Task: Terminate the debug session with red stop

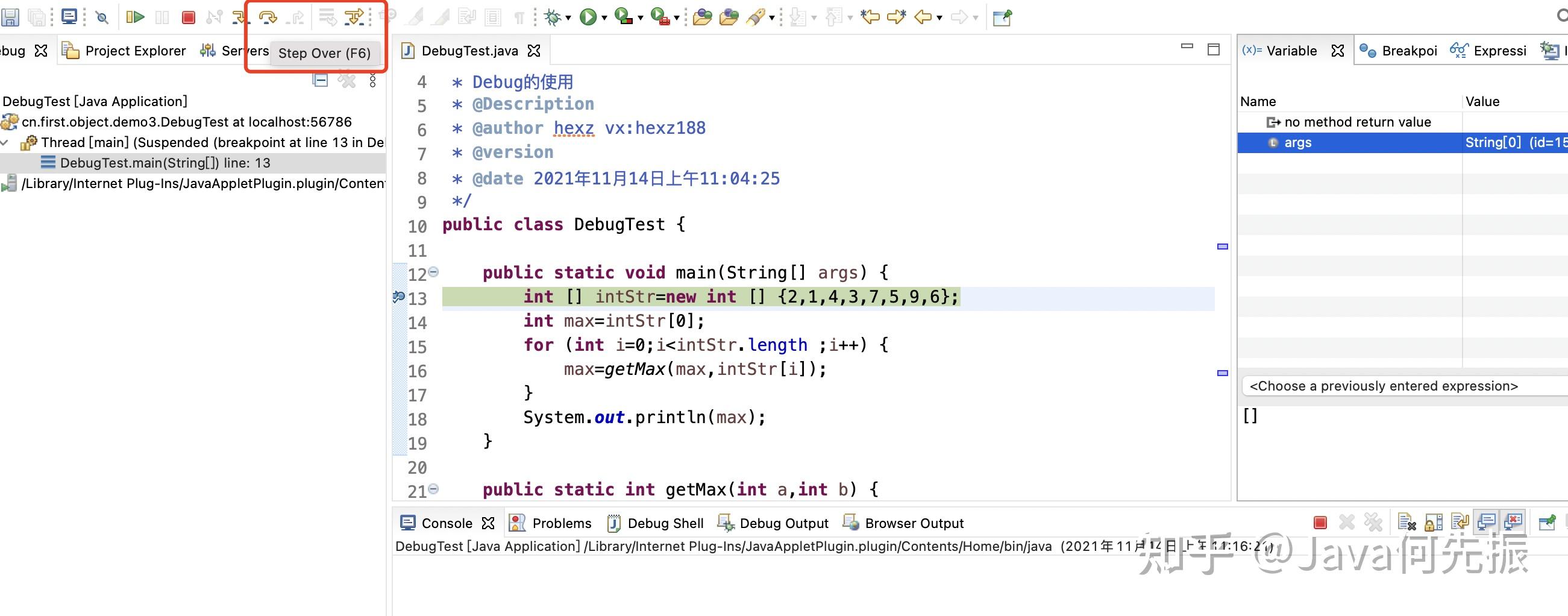Action: pos(189,17)
